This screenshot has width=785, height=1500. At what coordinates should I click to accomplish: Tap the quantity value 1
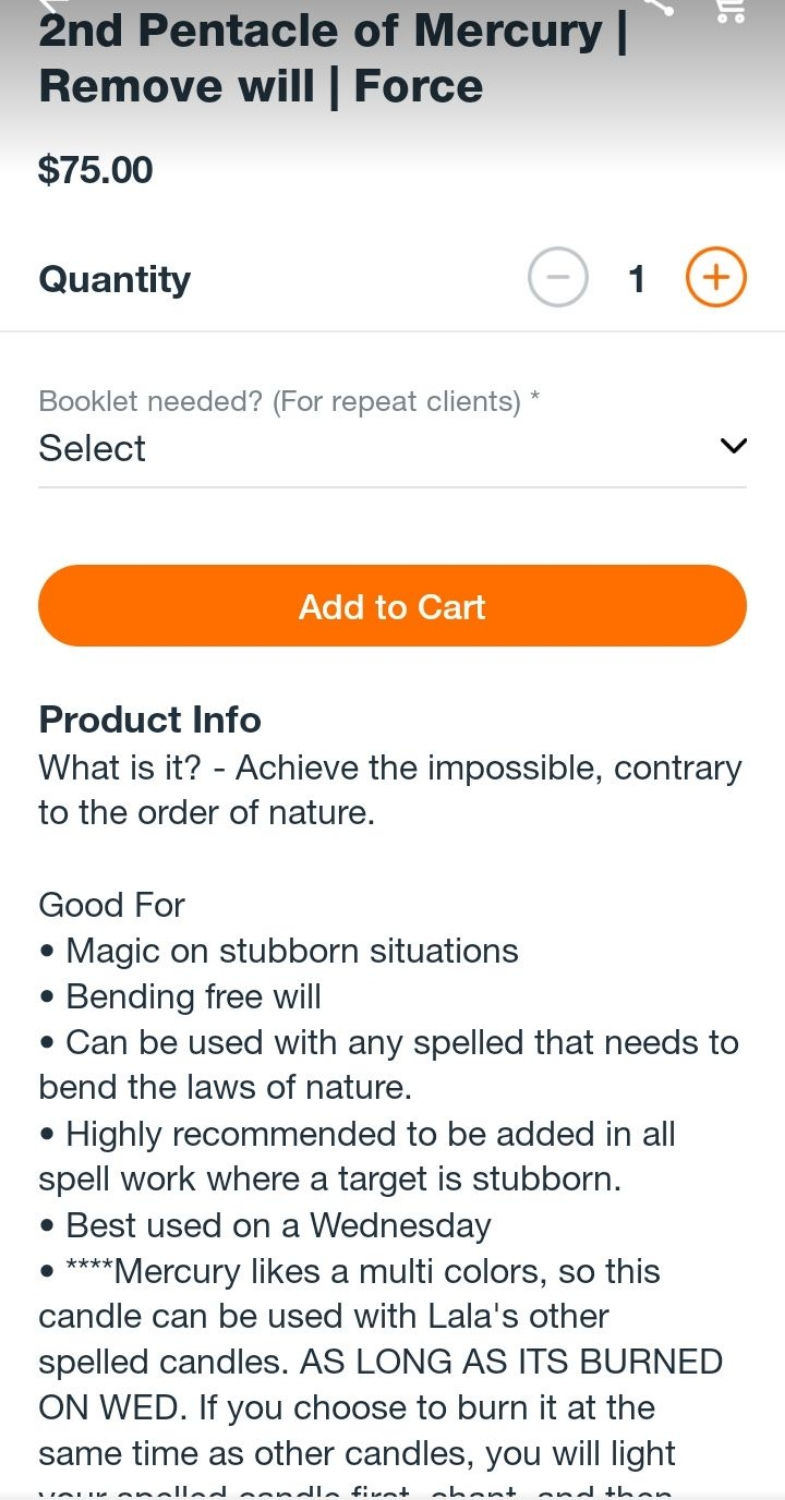point(636,279)
